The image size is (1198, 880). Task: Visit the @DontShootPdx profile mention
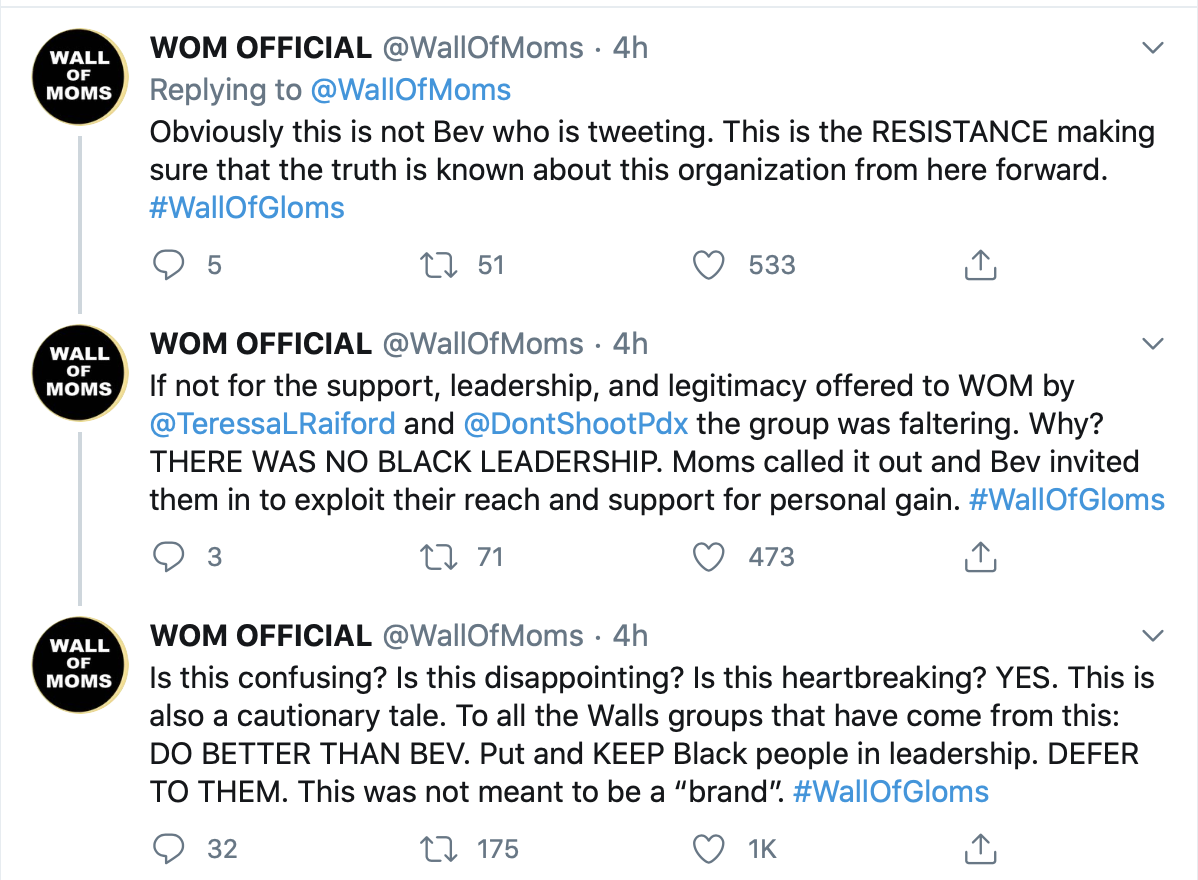click(577, 423)
